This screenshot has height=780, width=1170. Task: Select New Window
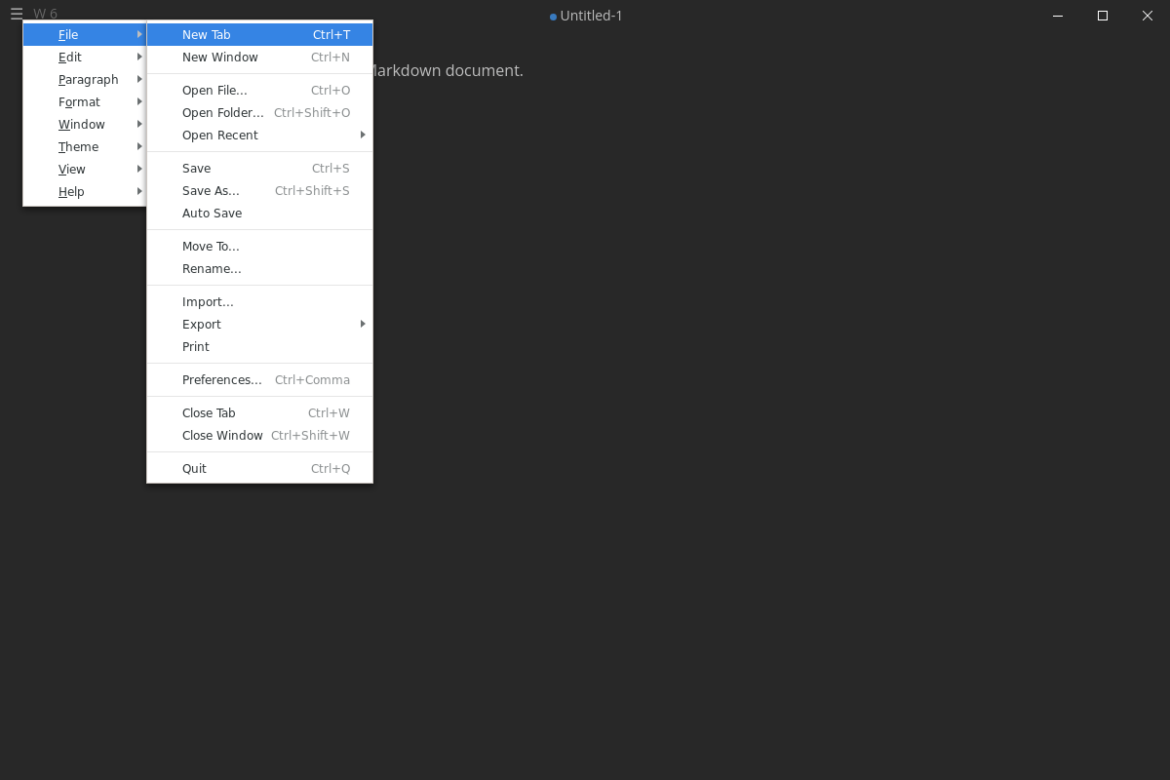coord(219,57)
